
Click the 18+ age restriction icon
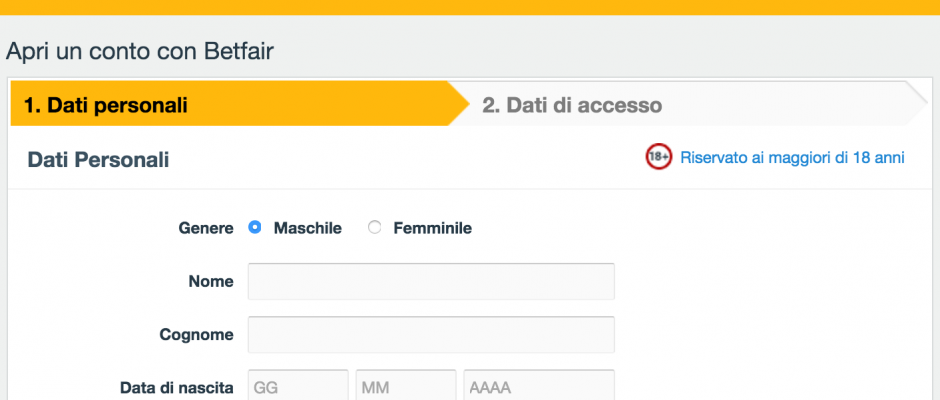click(x=659, y=157)
